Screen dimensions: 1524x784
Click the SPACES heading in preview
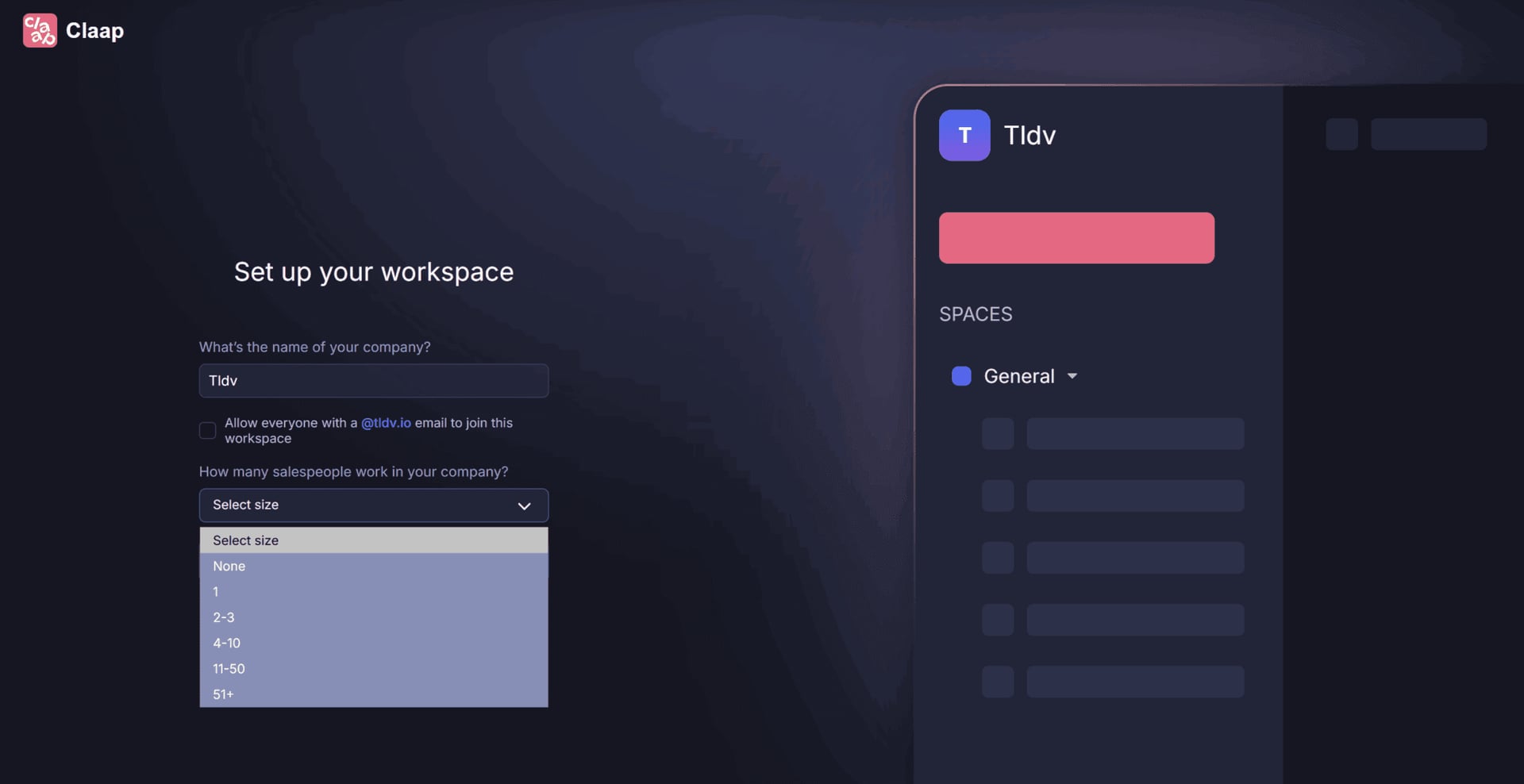[x=976, y=314]
